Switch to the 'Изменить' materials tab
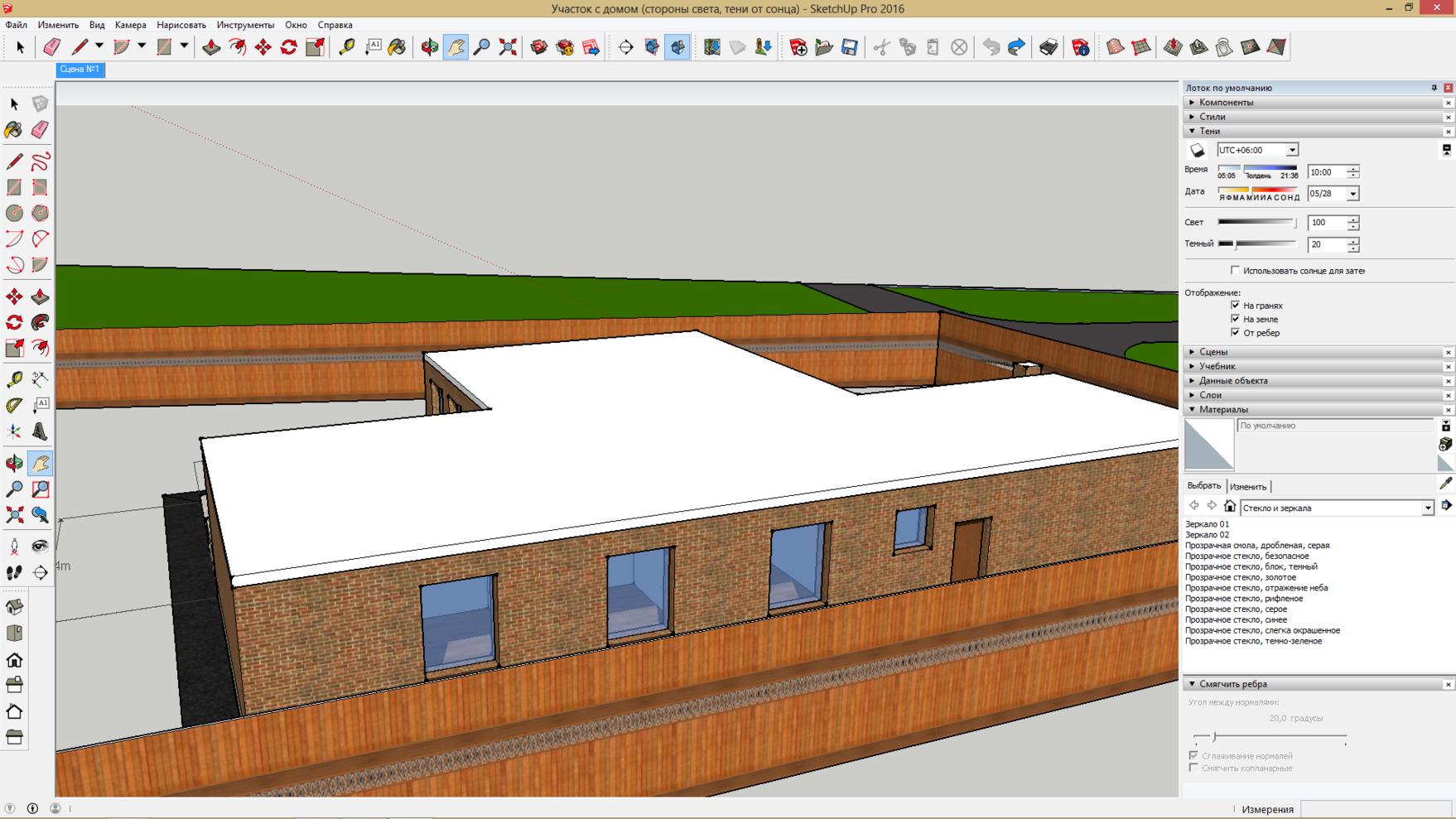The image size is (1456, 819). click(x=1248, y=487)
